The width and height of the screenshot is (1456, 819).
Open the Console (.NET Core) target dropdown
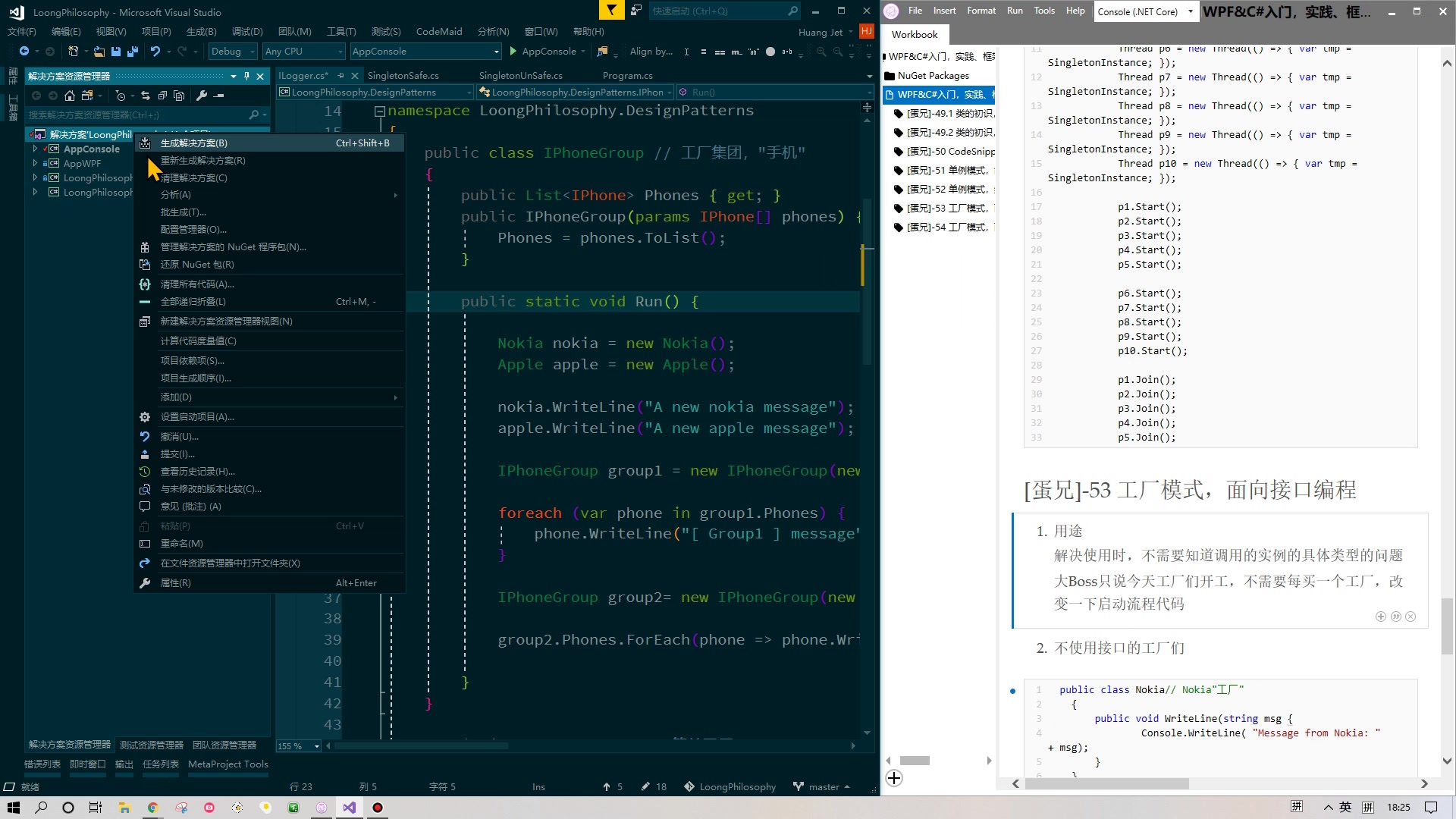[x=1146, y=11]
